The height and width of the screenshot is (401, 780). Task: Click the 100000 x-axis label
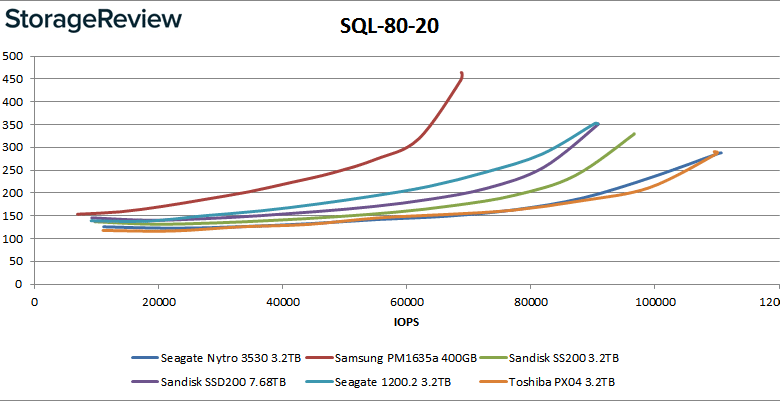(654, 302)
